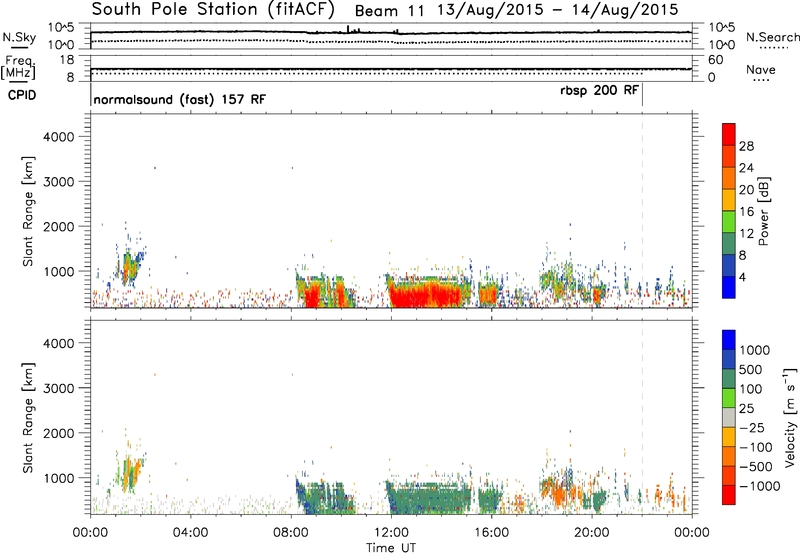The width and height of the screenshot is (800, 554).
Task: Click the '04:00' time axis tick label
Action: (190, 533)
